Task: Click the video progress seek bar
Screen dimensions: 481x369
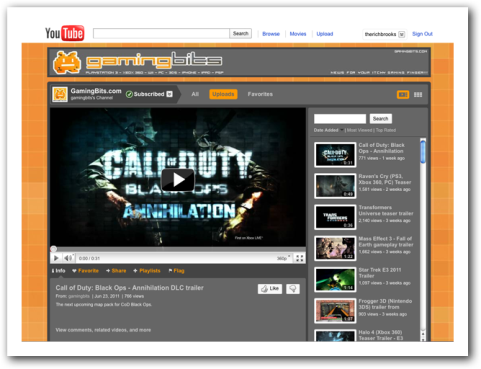Action: [178, 249]
